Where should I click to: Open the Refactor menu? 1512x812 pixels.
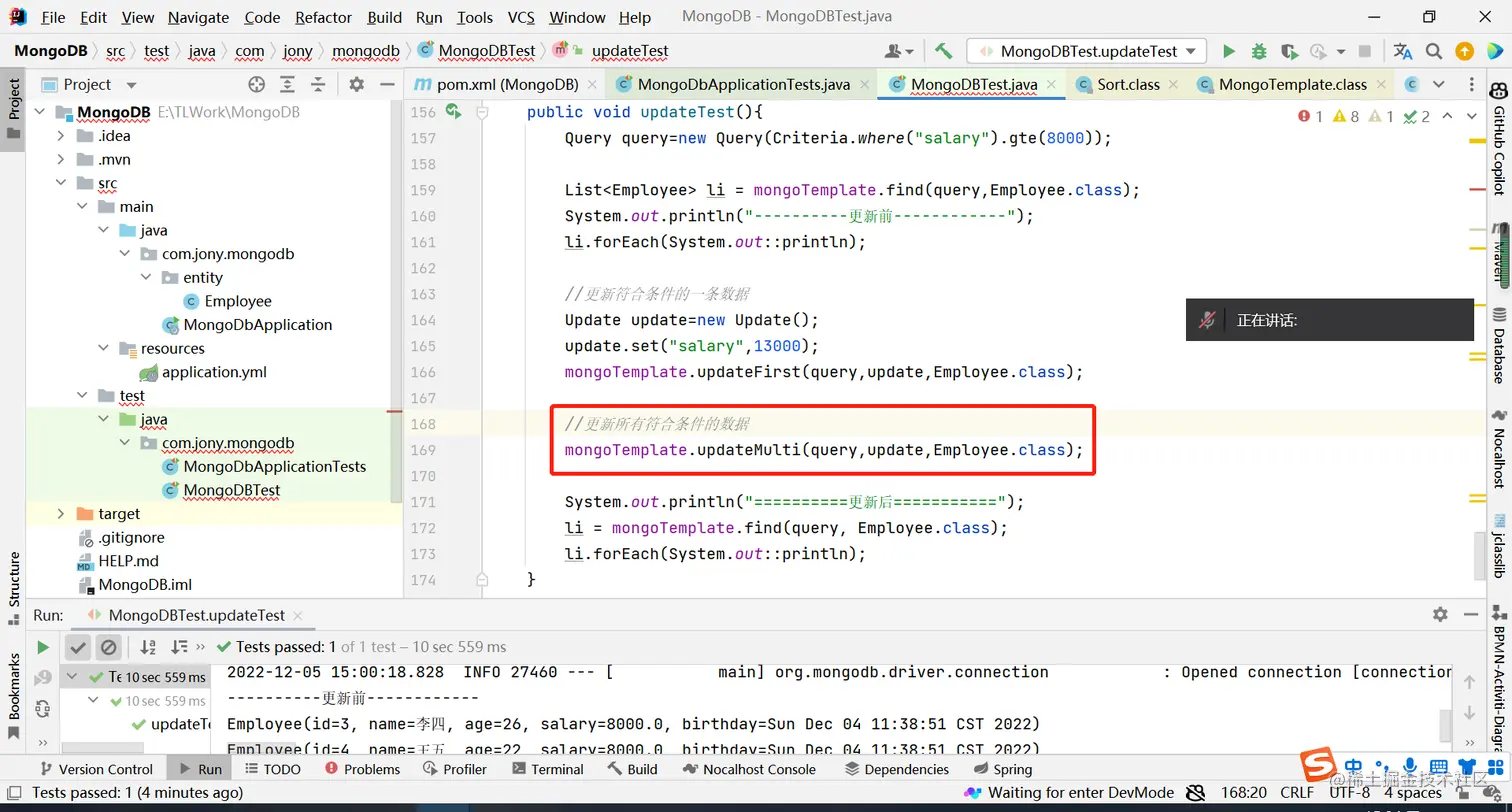tap(323, 17)
